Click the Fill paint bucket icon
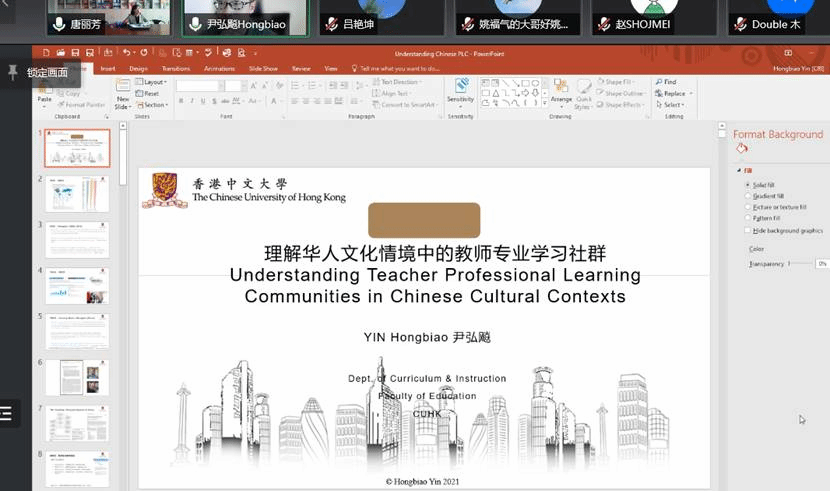 (x=742, y=149)
